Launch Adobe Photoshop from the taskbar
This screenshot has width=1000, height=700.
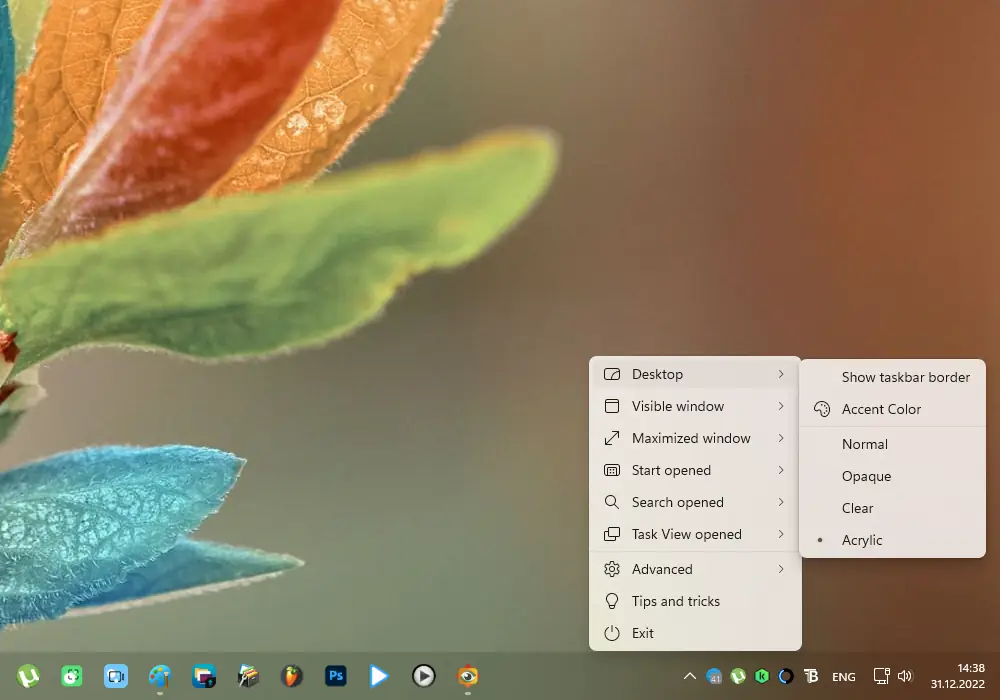point(335,676)
